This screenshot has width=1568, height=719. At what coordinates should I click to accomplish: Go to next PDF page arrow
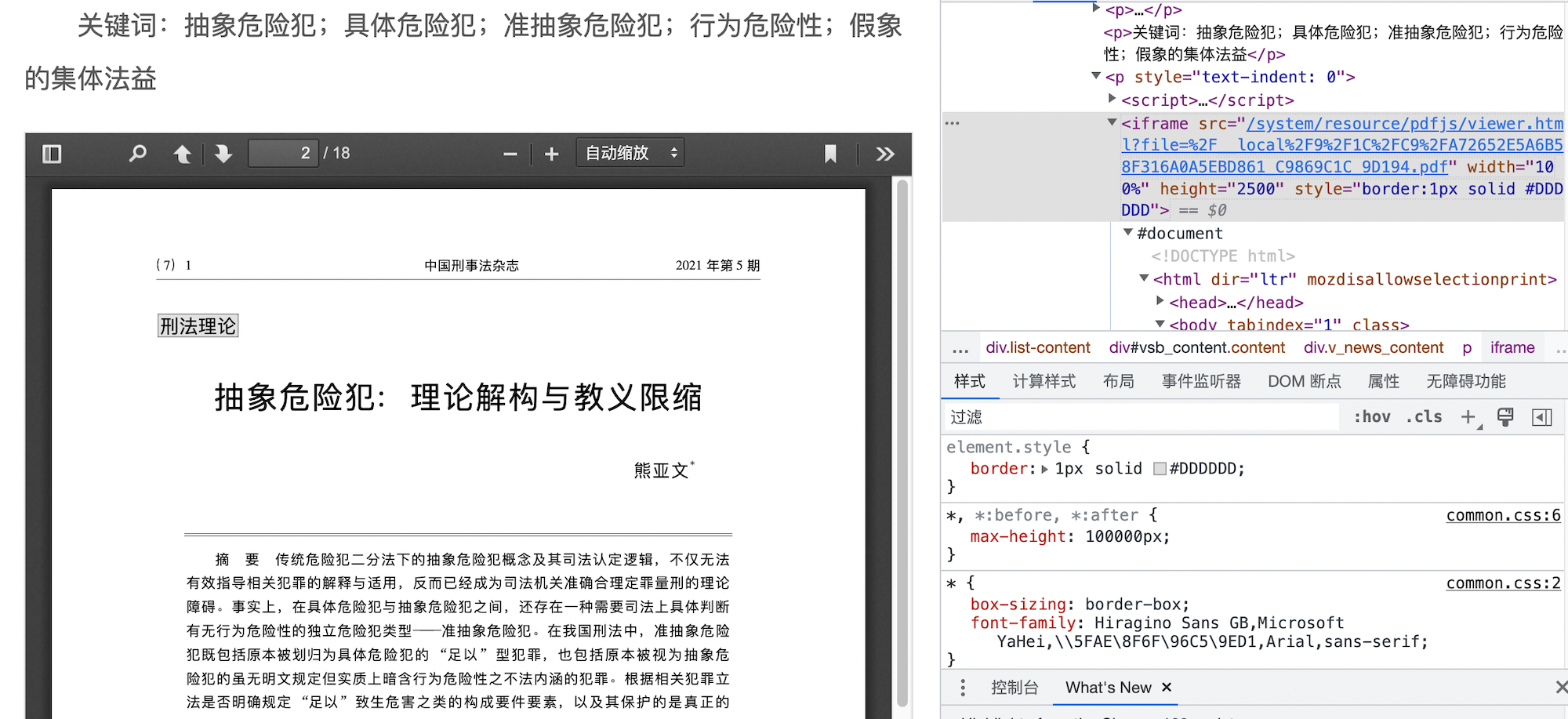point(223,154)
